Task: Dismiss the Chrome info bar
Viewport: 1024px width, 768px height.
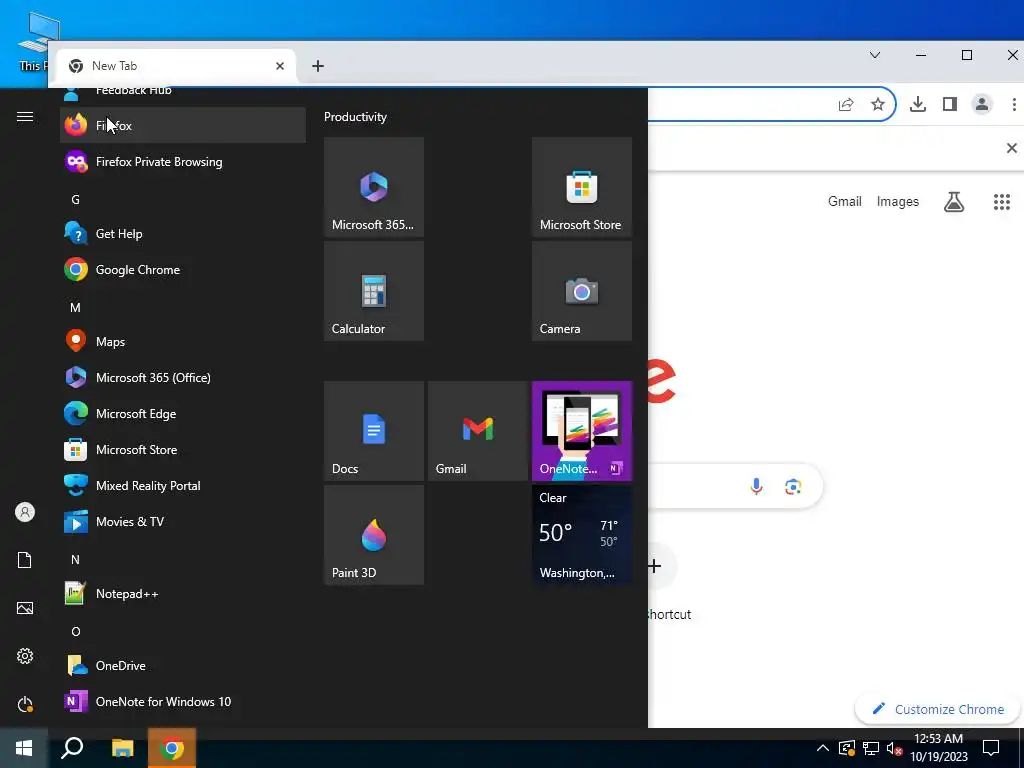Action: [x=1012, y=148]
